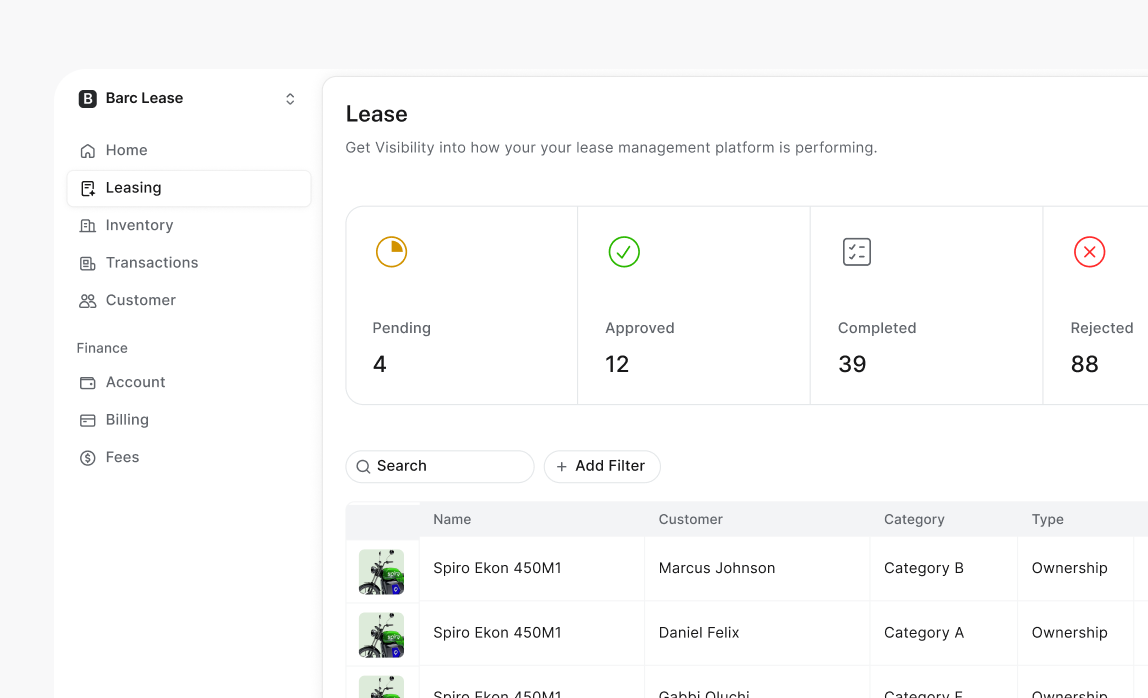Click the Finance section label
Image resolution: width=1148 pixels, height=698 pixels.
[102, 349]
